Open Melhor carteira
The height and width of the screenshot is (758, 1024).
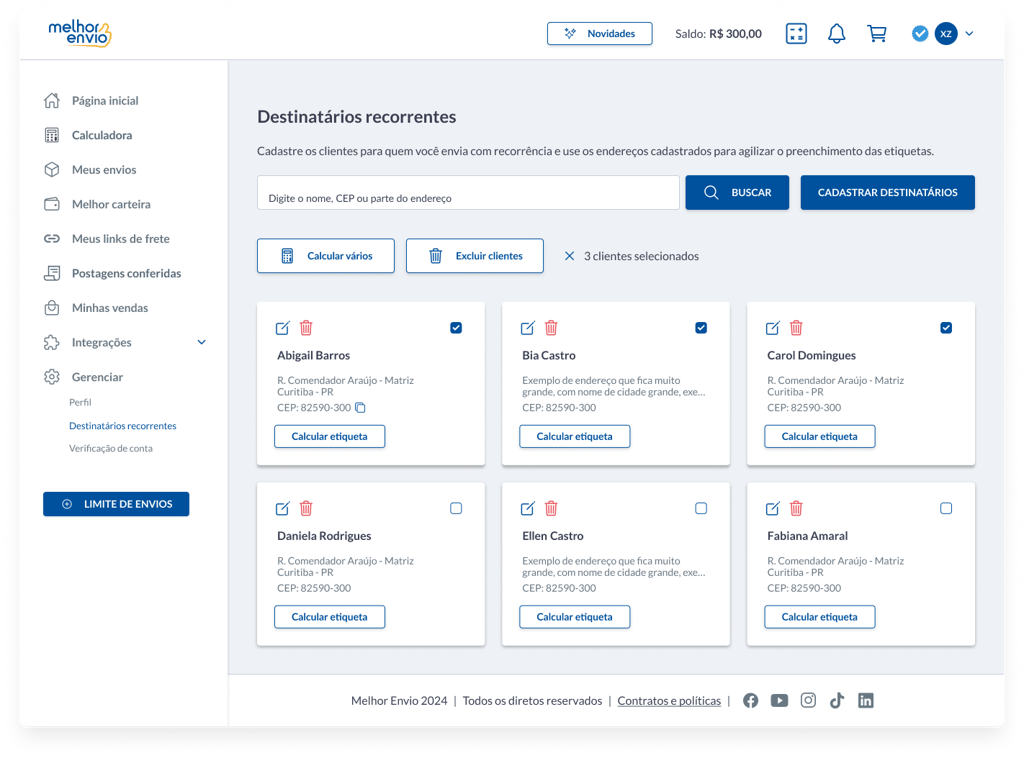coord(97,204)
